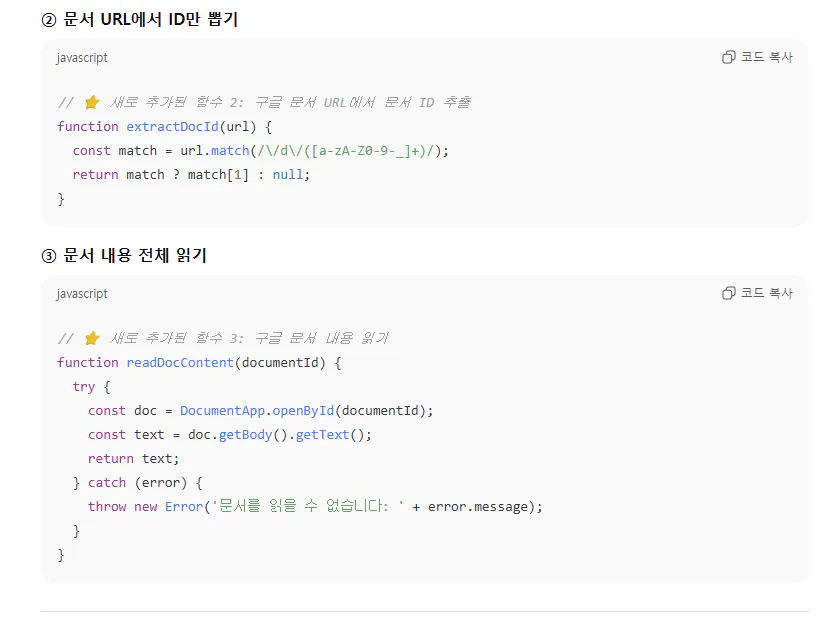
Task: Click the null keyword in the return line
Action: [x=288, y=174]
